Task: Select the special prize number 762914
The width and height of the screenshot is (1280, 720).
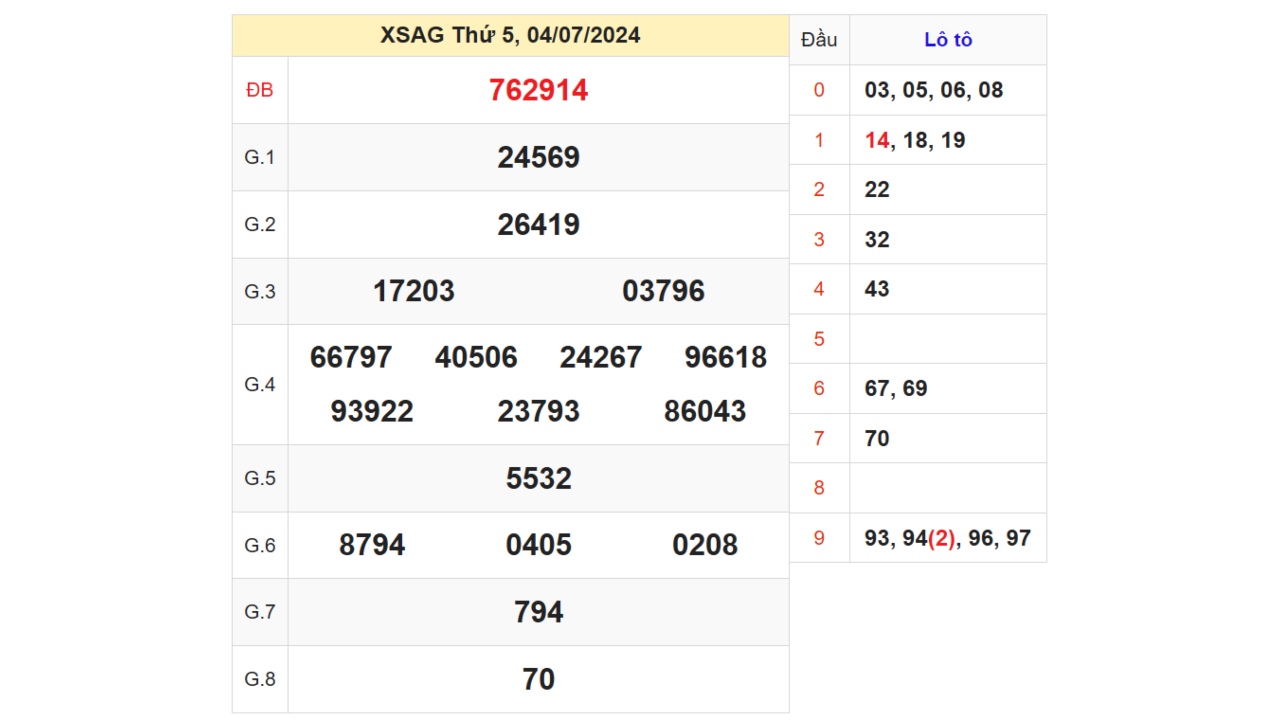Action: [538, 90]
